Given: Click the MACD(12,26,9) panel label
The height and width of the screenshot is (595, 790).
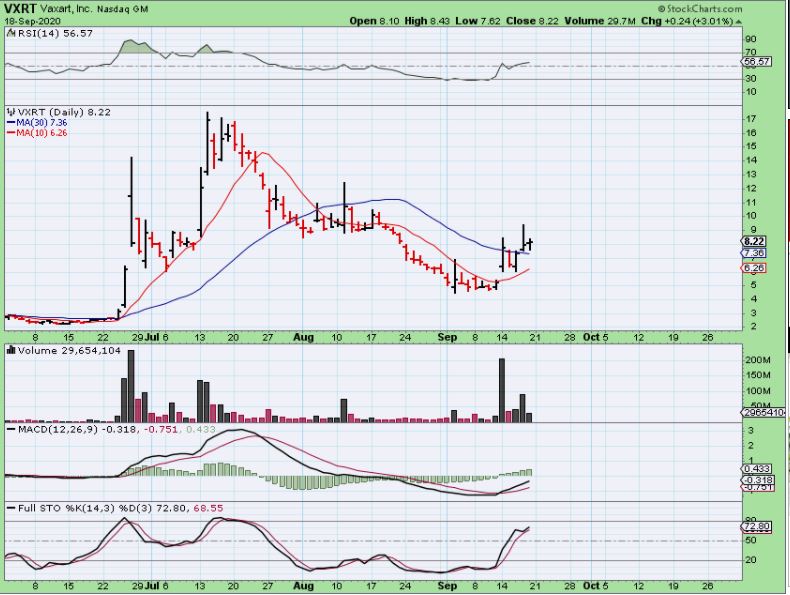Looking at the screenshot, I should pyautogui.click(x=58, y=429).
